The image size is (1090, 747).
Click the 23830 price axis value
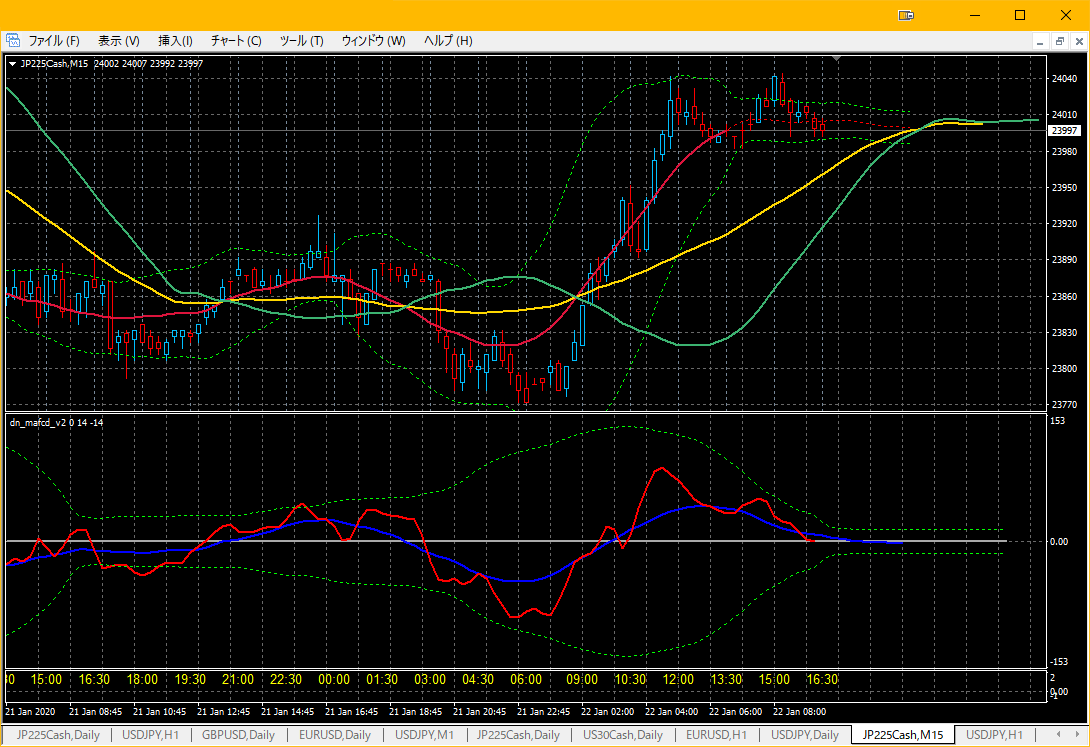(x=1064, y=333)
